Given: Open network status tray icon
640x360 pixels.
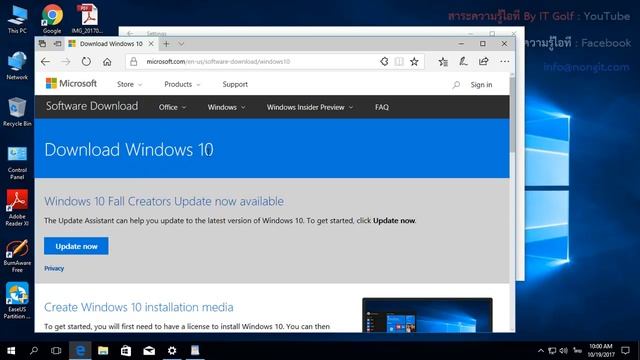Looking at the screenshot, I should 552,351.
